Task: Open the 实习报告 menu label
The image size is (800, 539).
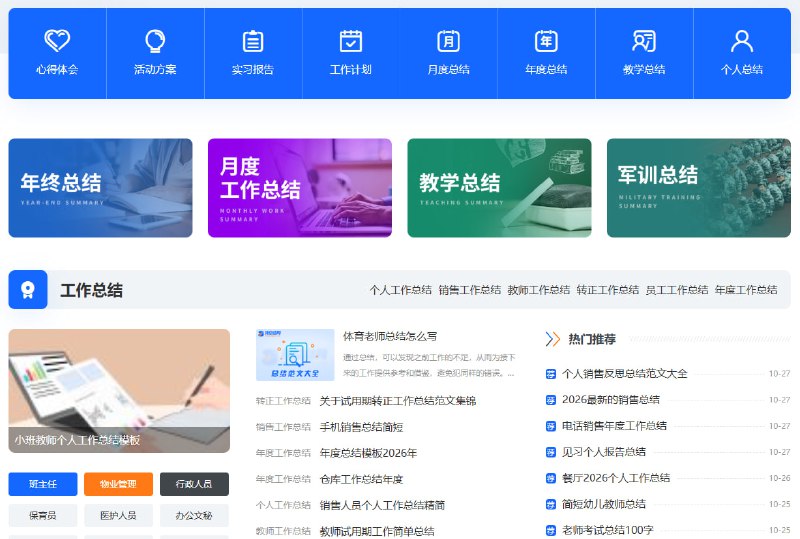Action: point(253,69)
